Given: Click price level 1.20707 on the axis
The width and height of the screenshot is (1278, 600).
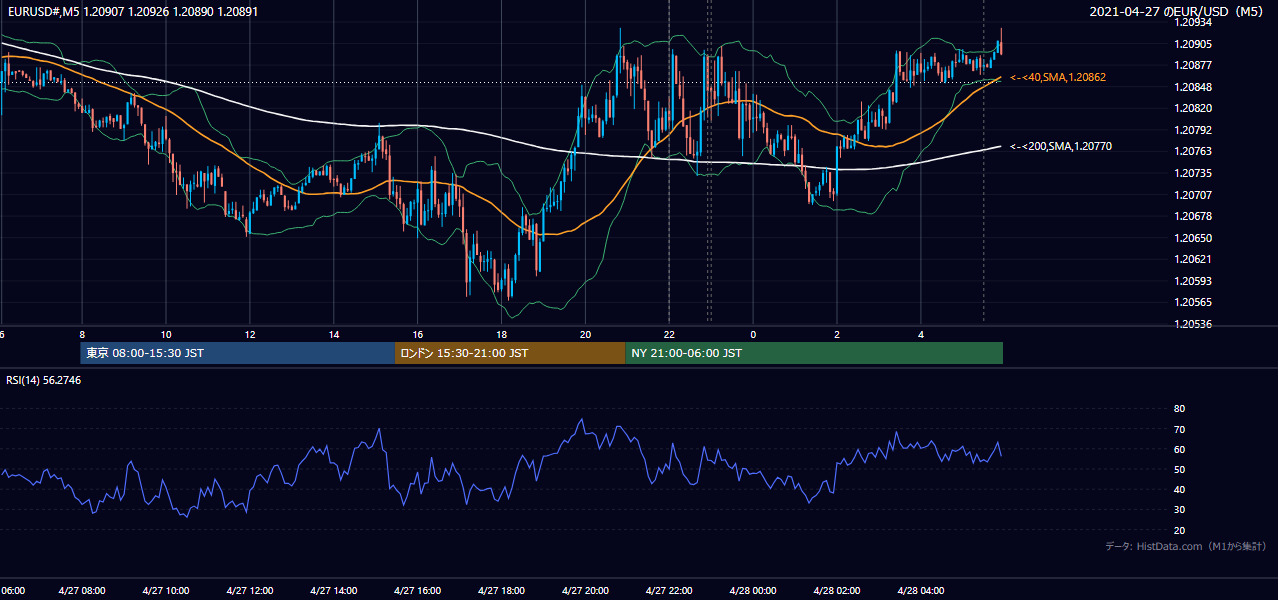Looking at the screenshot, I should point(1192,195).
